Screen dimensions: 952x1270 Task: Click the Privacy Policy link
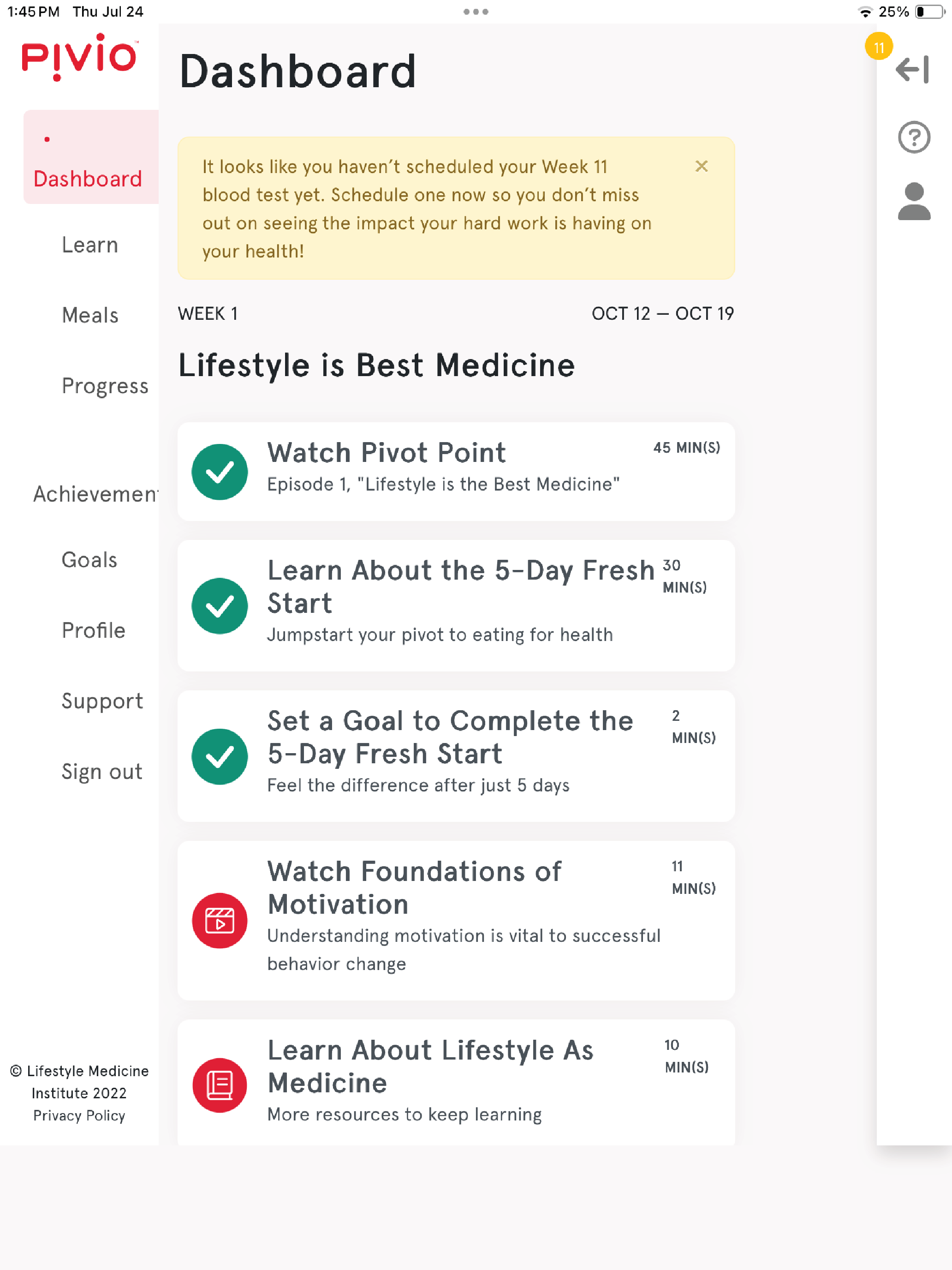79,1115
